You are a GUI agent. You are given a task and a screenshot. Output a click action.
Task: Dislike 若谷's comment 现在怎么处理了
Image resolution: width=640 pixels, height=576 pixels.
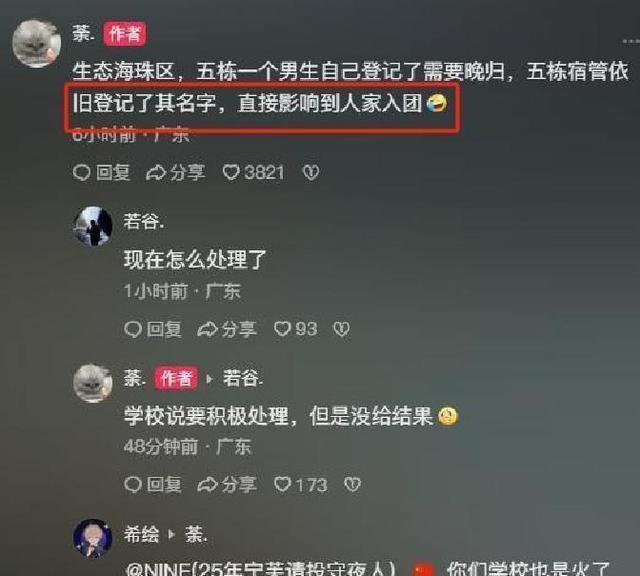341,329
